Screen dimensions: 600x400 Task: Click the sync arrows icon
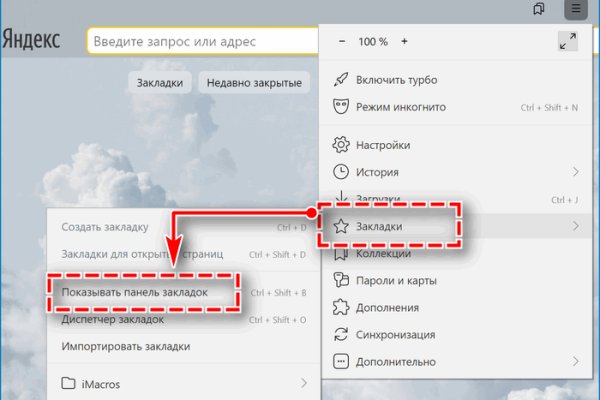click(x=340, y=334)
